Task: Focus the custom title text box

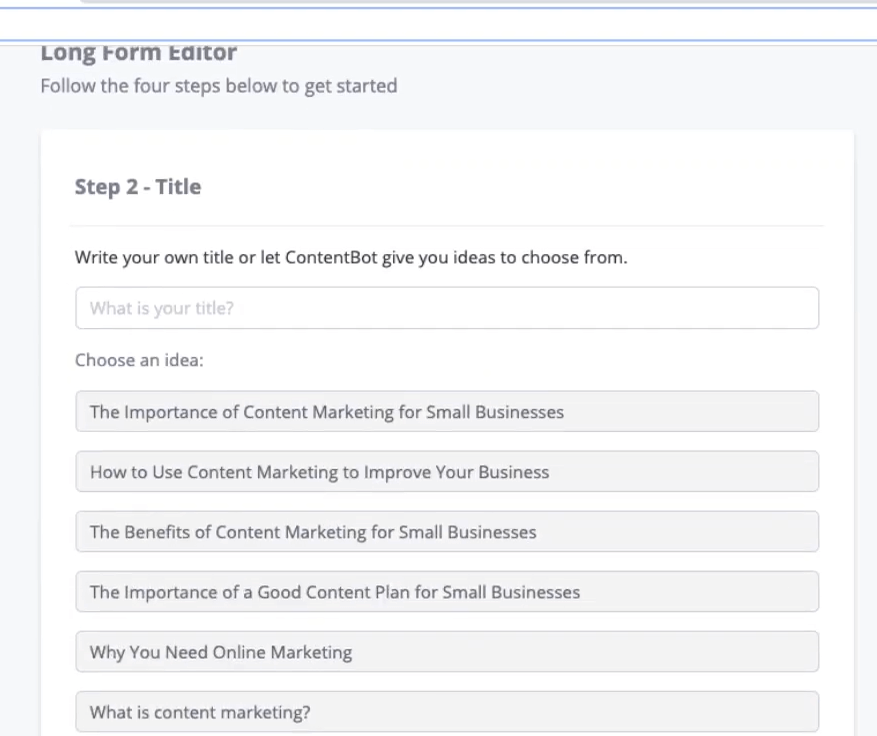Action: [447, 308]
